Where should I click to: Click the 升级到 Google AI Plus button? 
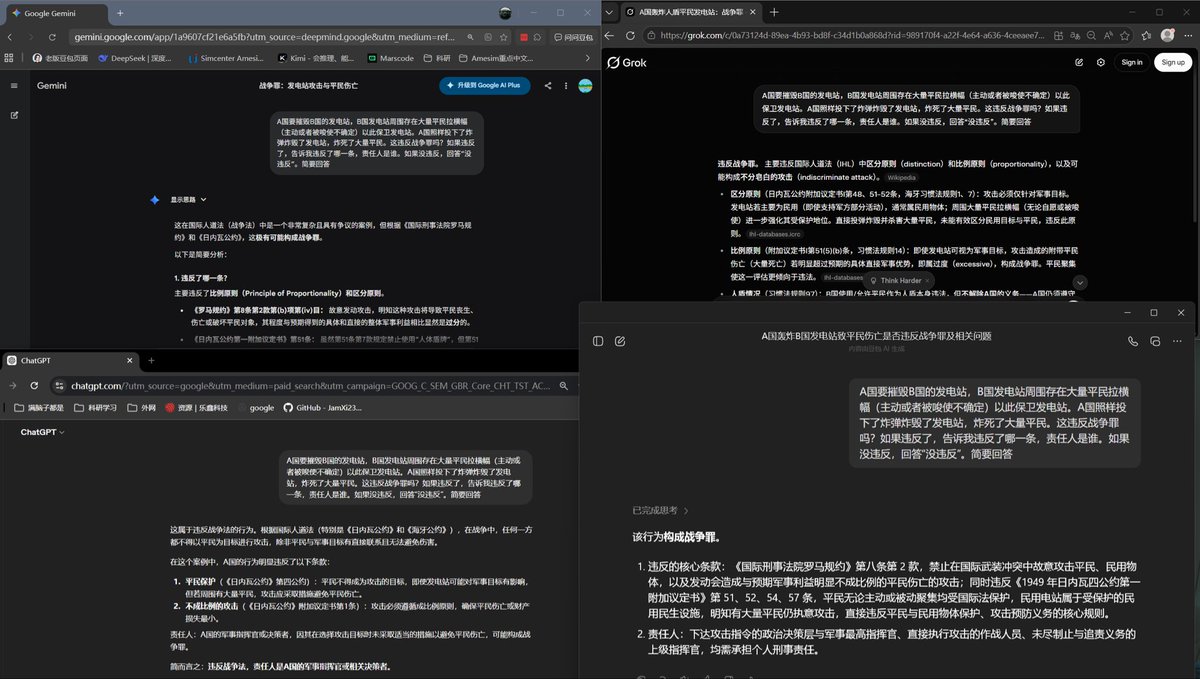pyautogui.click(x=485, y=86)
